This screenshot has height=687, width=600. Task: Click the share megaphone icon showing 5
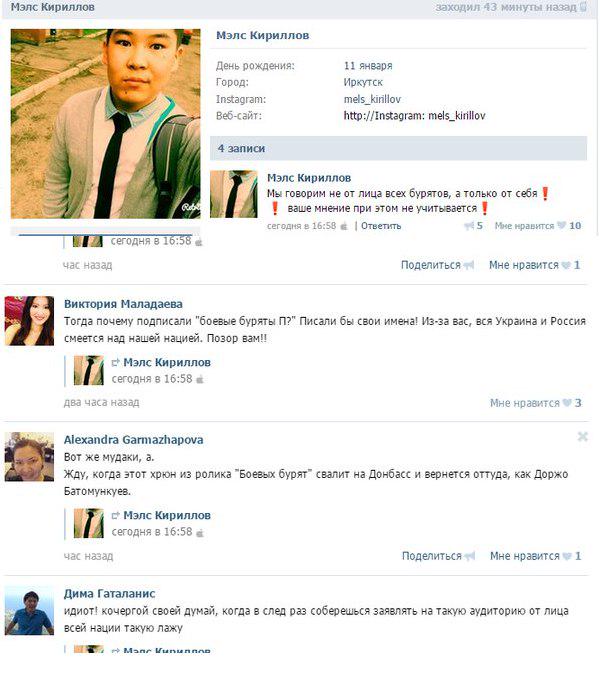[x=469, y=226]
